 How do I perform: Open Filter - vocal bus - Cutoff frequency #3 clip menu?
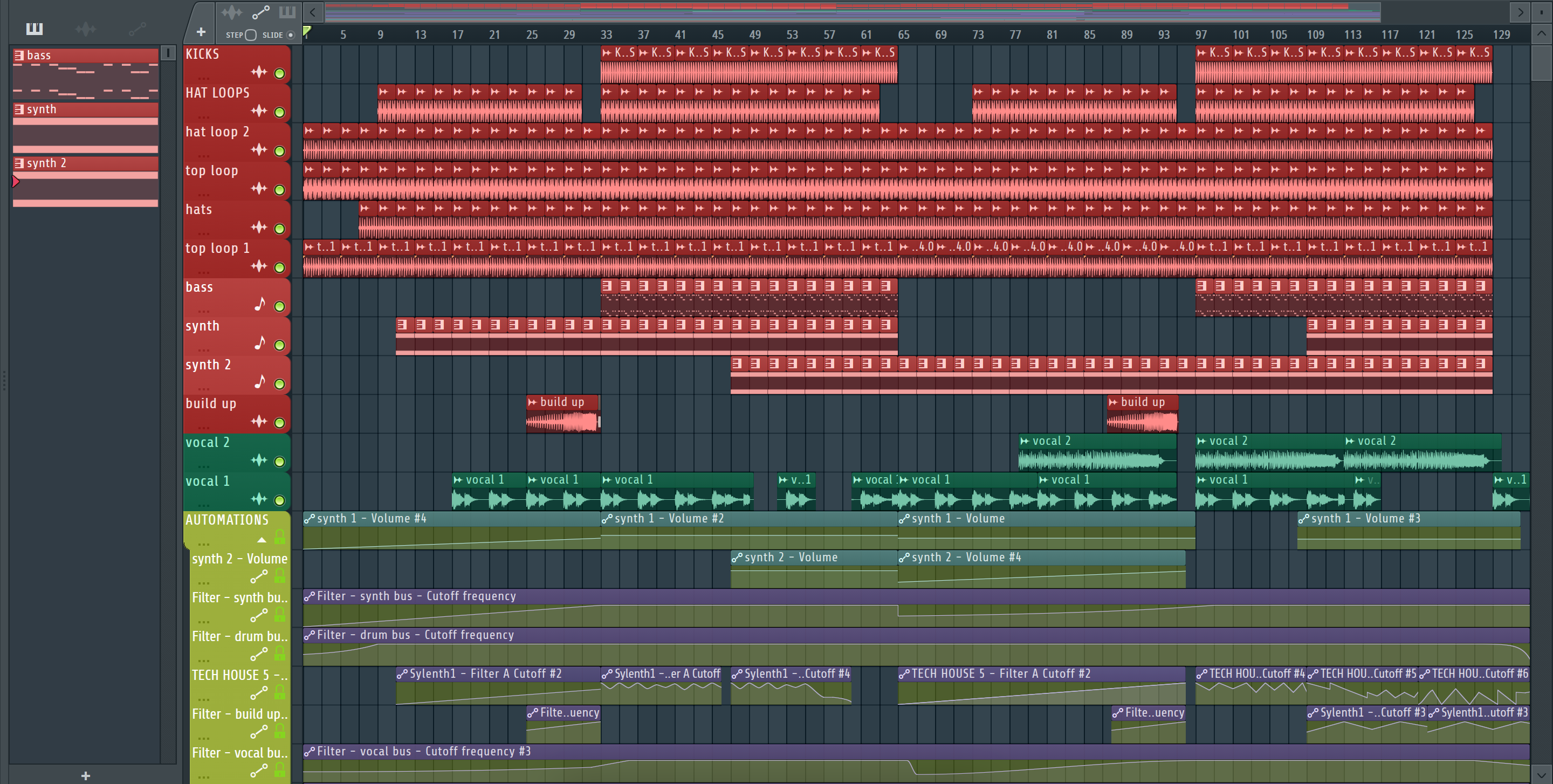pos(310,752)
